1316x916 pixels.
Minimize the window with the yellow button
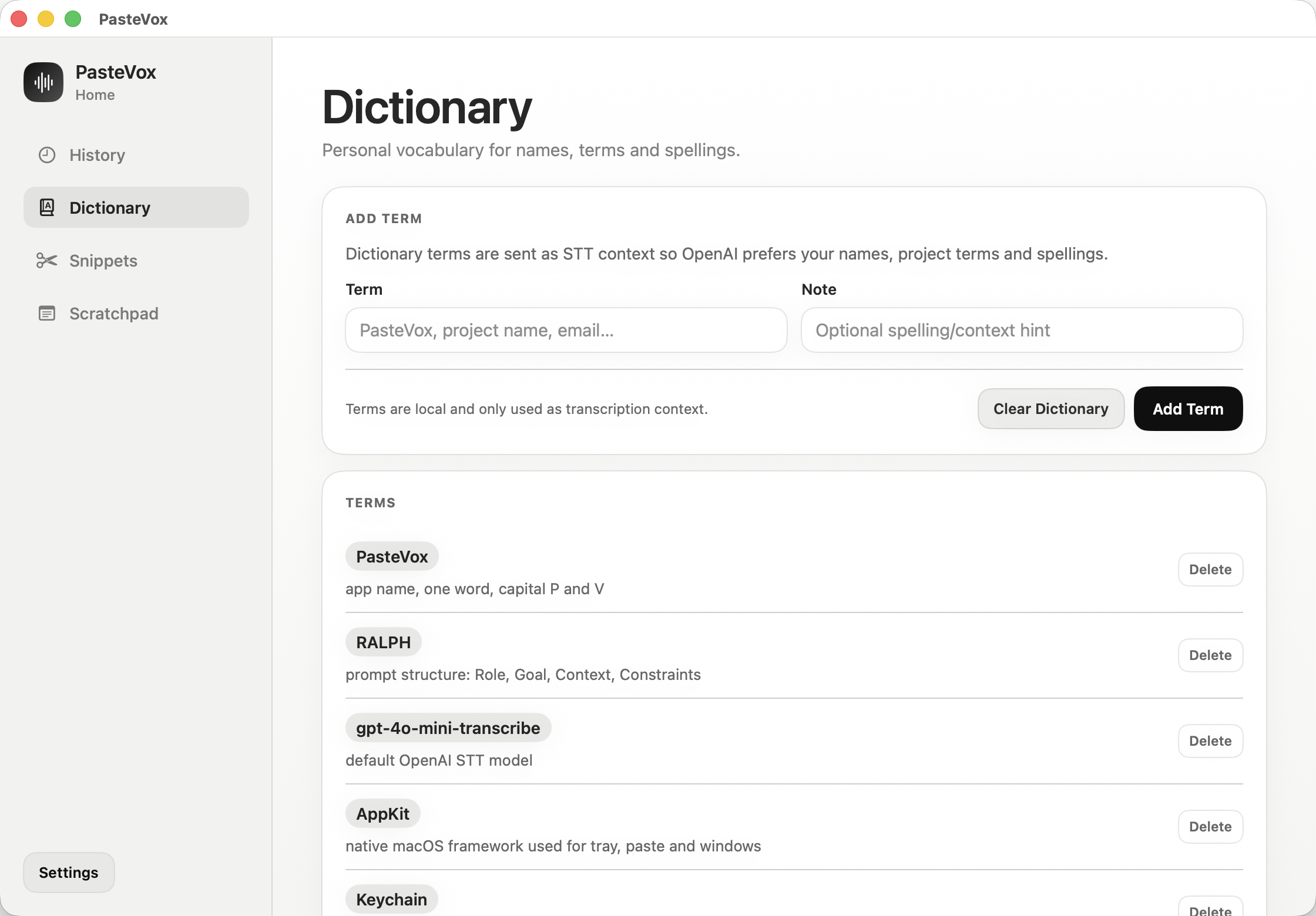pos(46,19)
